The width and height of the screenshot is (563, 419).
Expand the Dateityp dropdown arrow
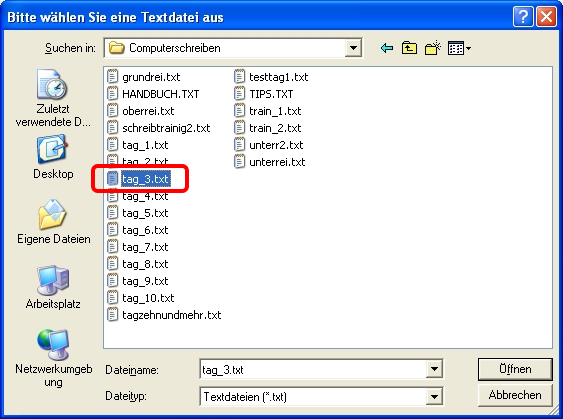pyautogui.click(x=434, y=396)
